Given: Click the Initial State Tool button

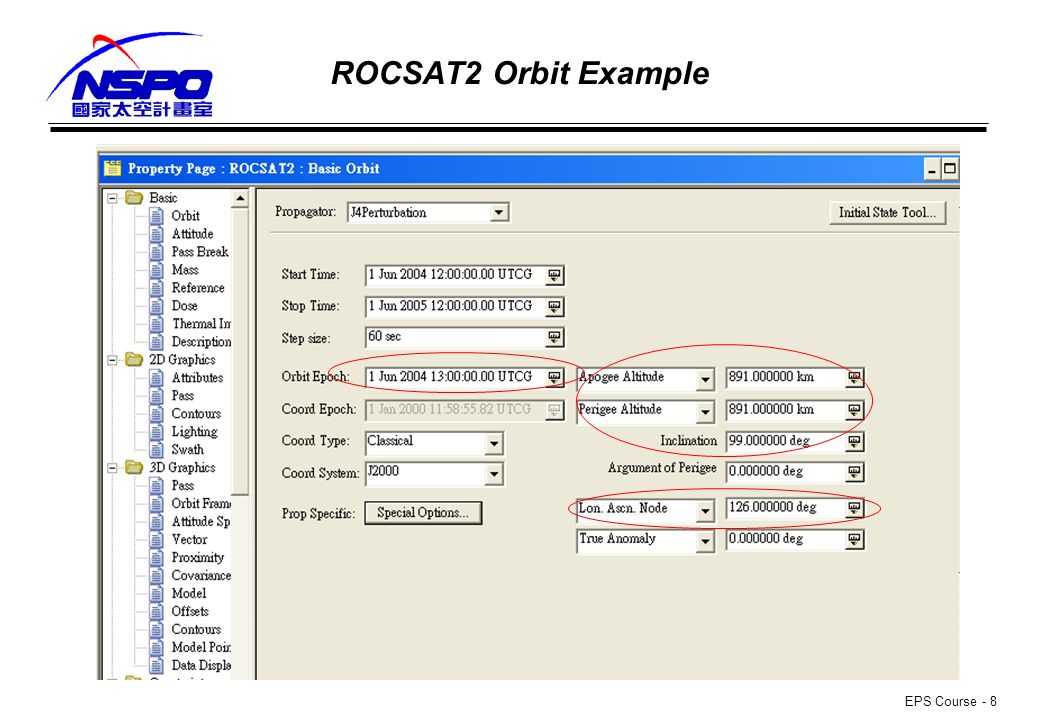Looking at the screenshot, I should (887, 213).
